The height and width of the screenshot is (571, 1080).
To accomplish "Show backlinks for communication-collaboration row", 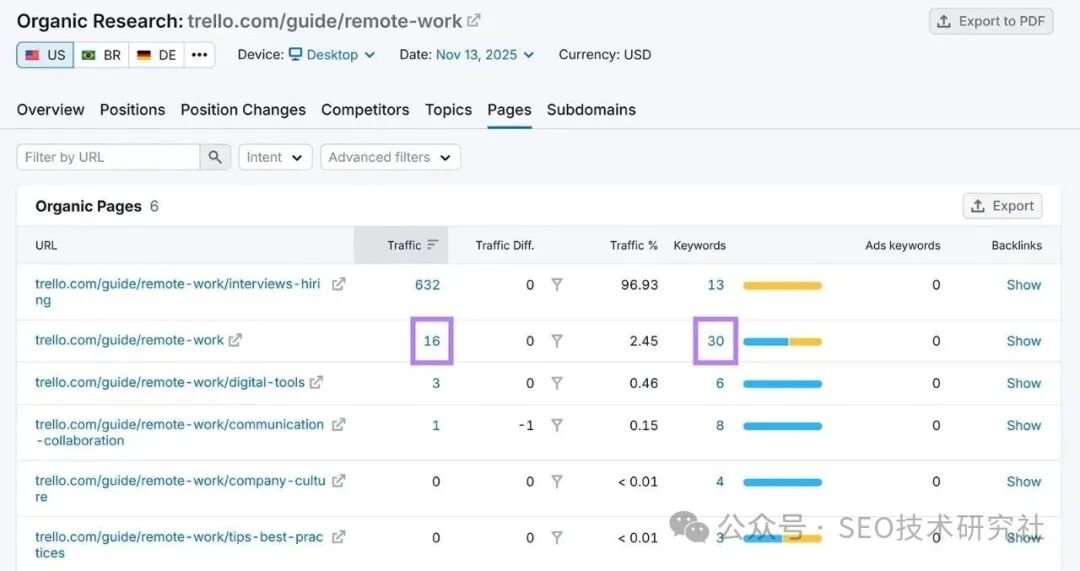I will (1024, 426).
